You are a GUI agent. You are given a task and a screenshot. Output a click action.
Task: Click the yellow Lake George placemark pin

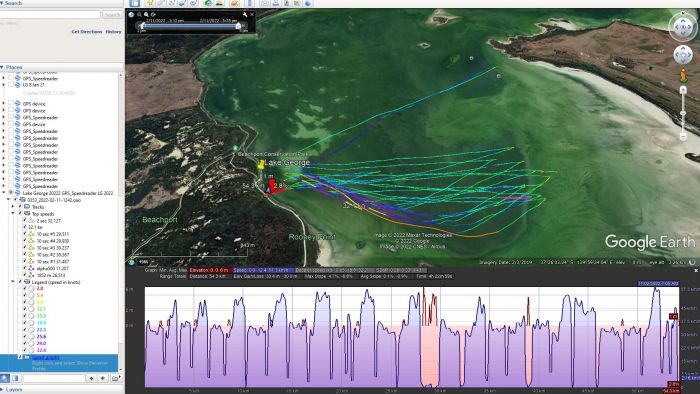pos(261,165)
